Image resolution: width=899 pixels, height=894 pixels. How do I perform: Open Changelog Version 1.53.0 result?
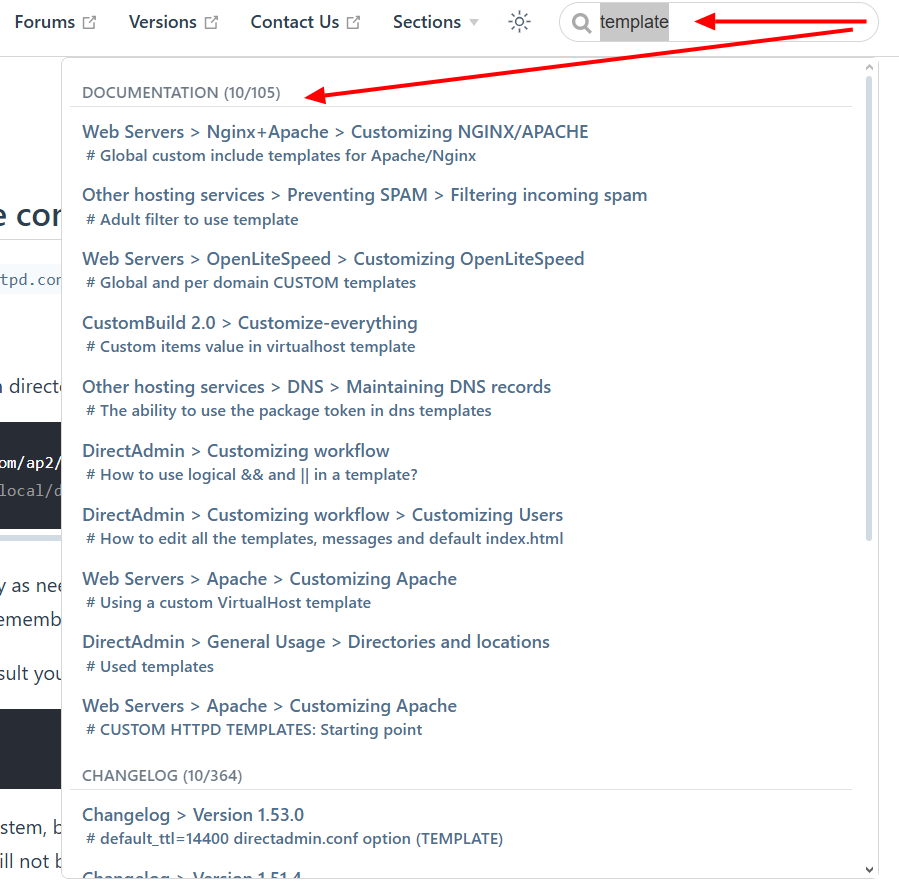[x=193, y=815]
